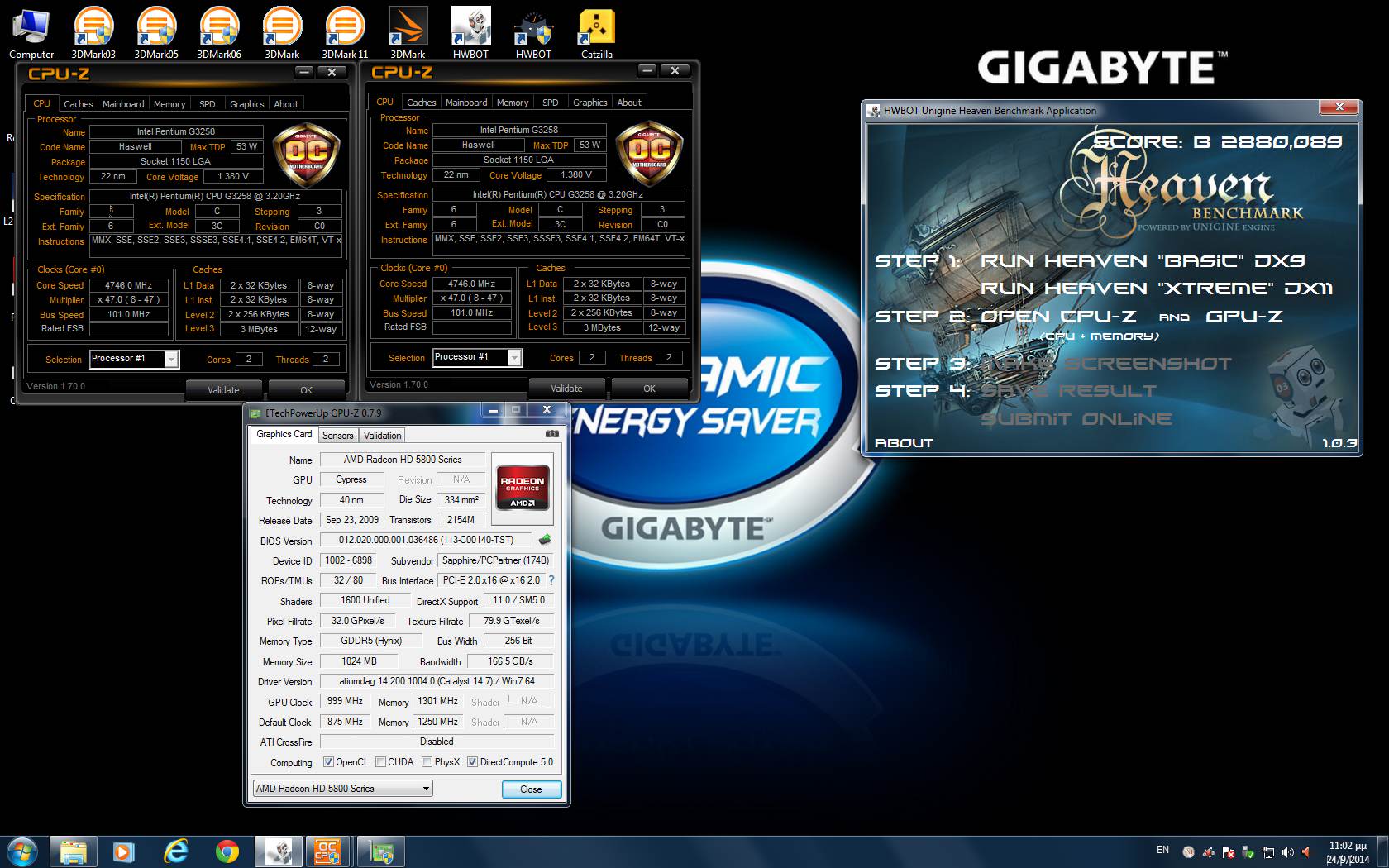This screenshot has height=868, width=1389.
Task: Click OK in the left CPU-Z window
Action: [306, 390]
